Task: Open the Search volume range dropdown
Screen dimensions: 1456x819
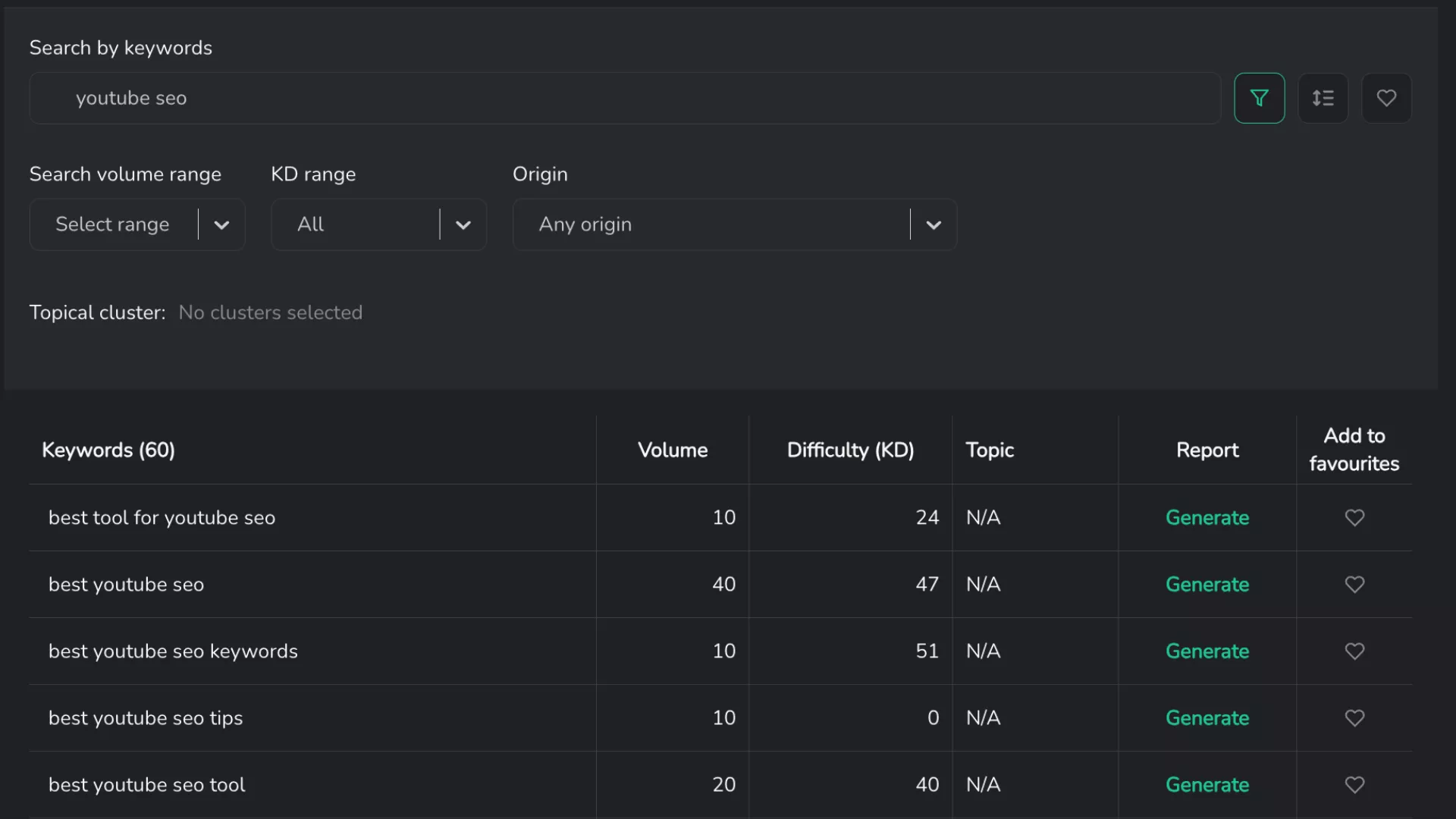Action: pos(136,224)
